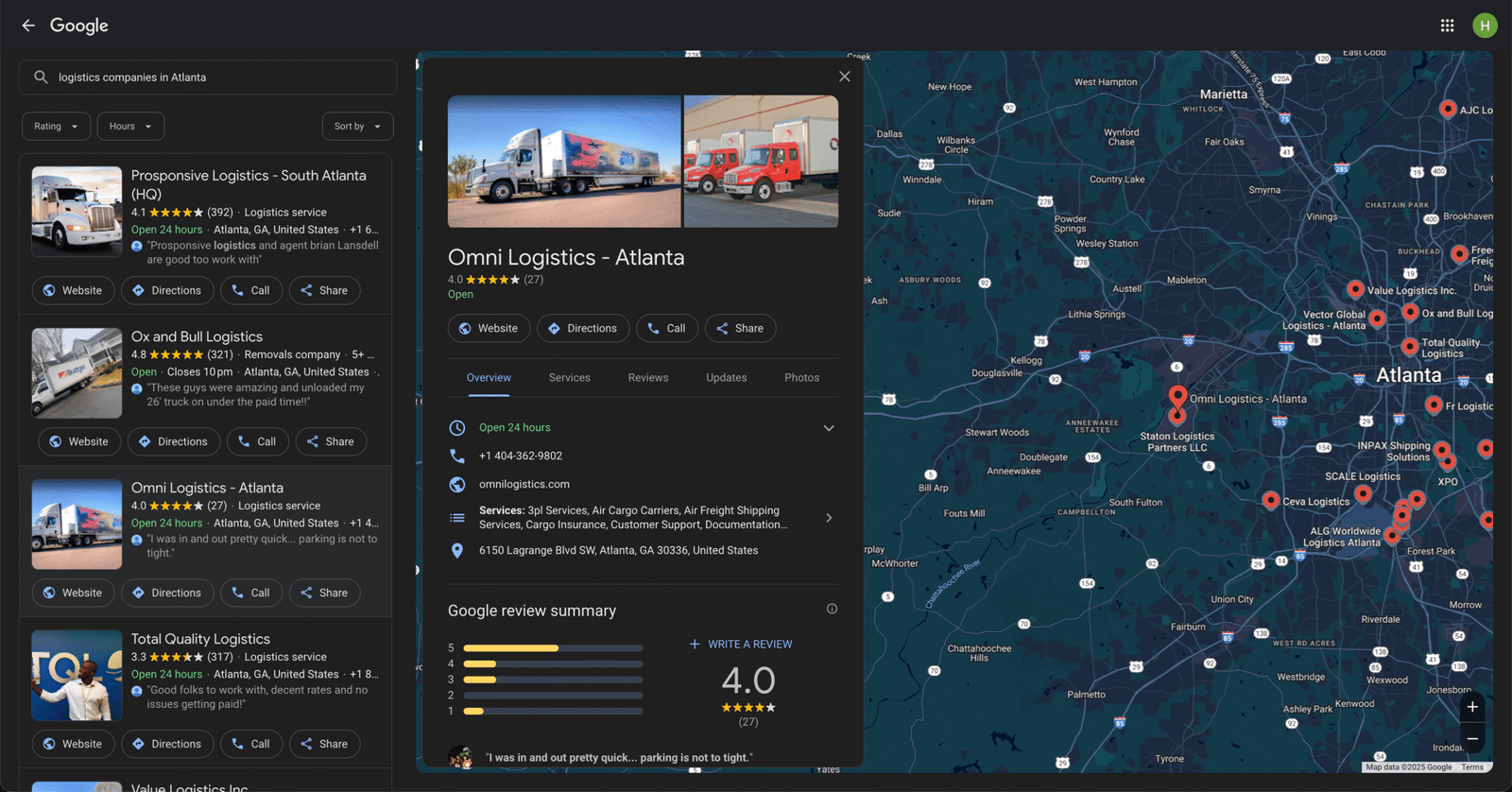The width and height of the screenshot is (1512, 792).
Task: Click Call button in Omni Logistics panel
Action: click(x=667, y=329)
